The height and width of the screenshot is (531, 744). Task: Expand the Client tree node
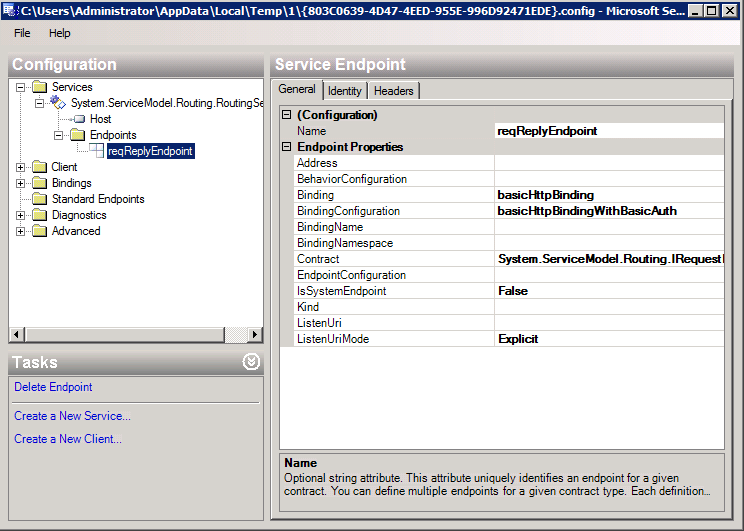click(21, 167)
